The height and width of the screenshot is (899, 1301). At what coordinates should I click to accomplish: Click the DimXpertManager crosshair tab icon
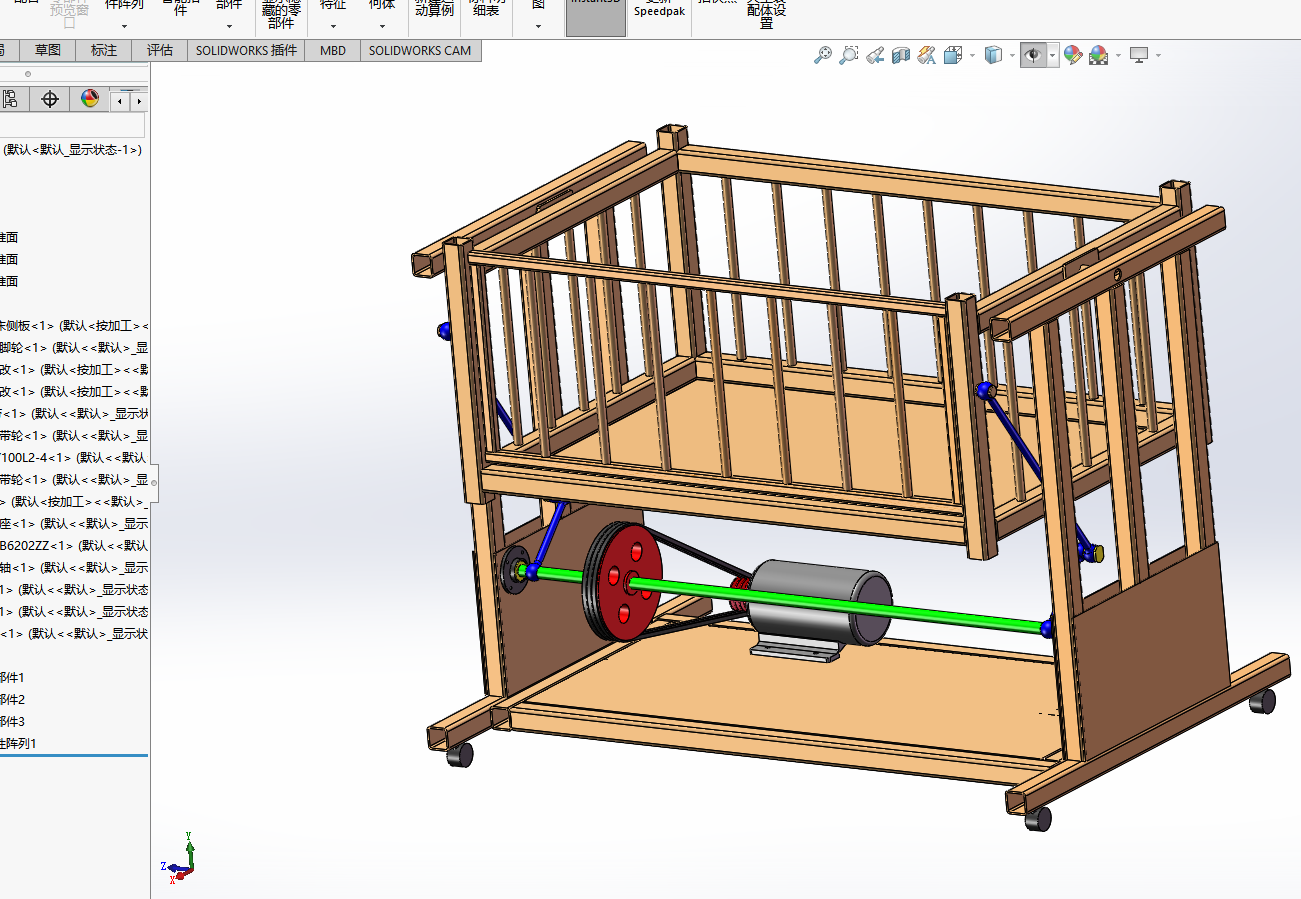(x=50, y=99)
